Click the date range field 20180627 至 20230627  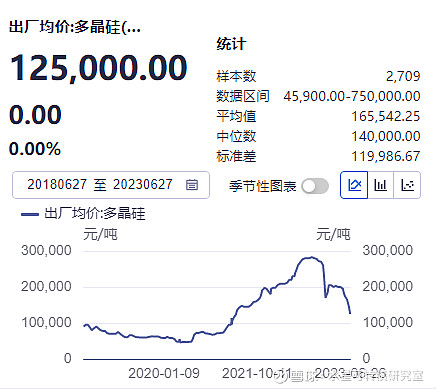click(111, 185)
